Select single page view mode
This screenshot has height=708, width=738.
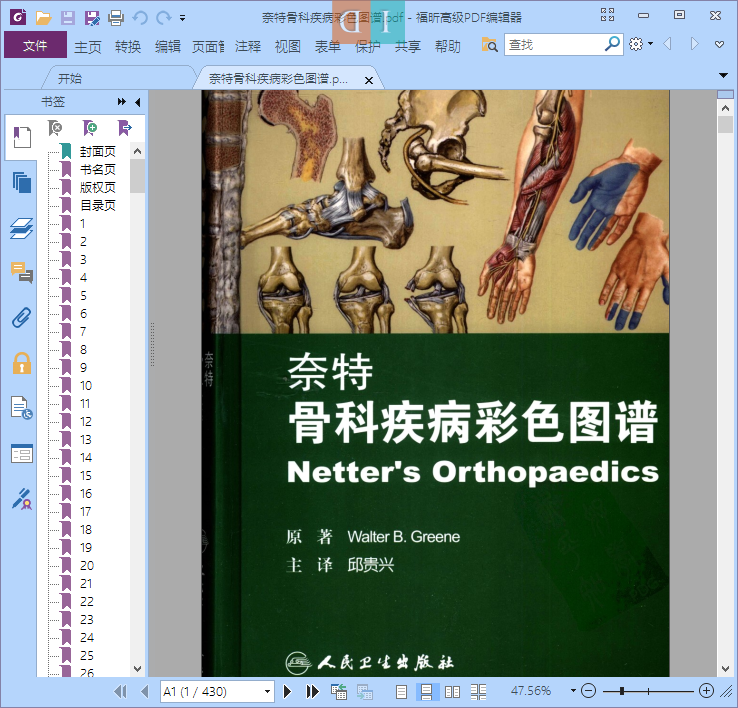tap(401, 691)
